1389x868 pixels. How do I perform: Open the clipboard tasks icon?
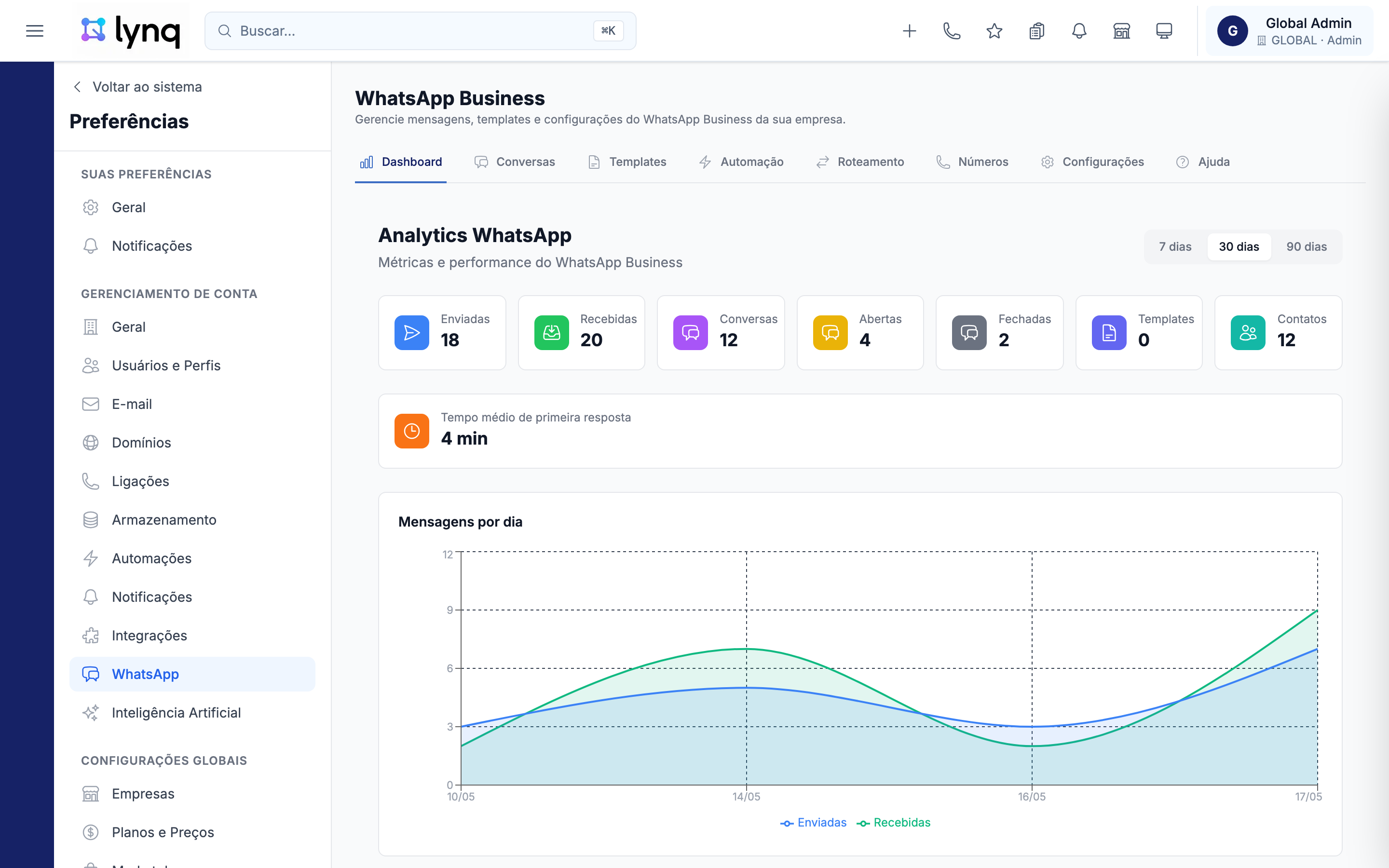click(1036, 31)
